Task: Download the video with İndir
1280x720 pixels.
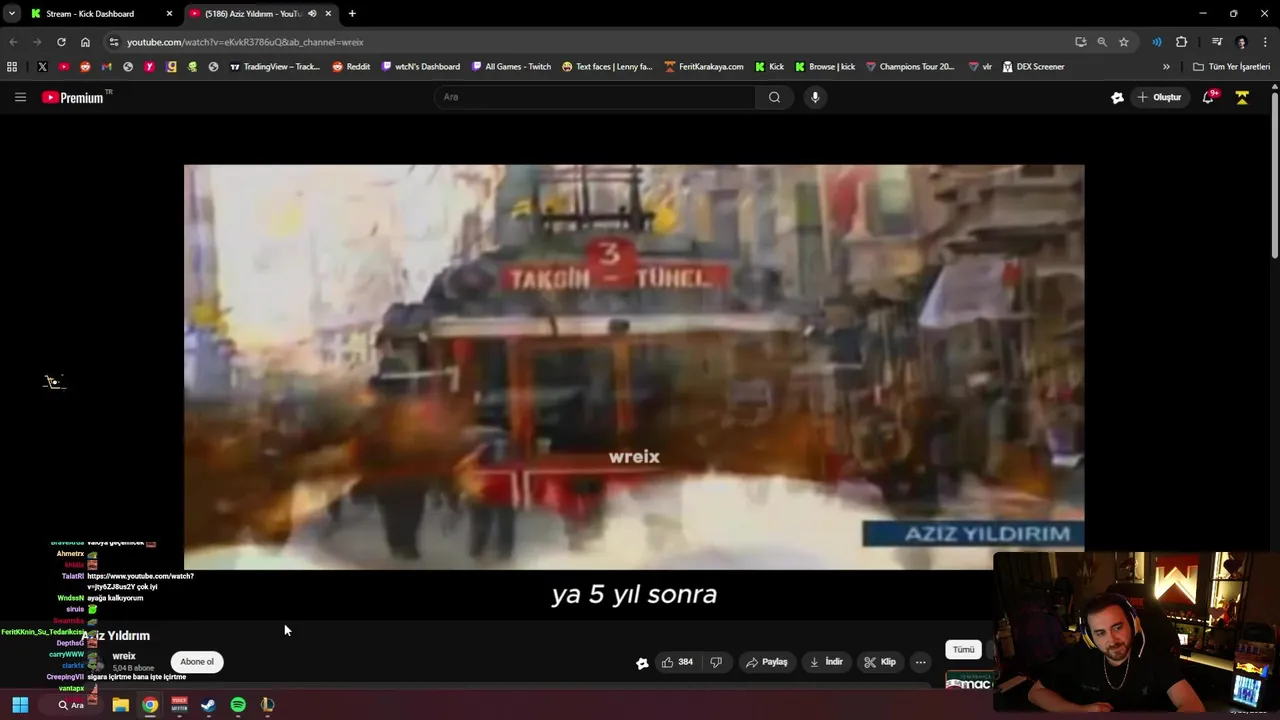Action: click(x=826, y=662)
